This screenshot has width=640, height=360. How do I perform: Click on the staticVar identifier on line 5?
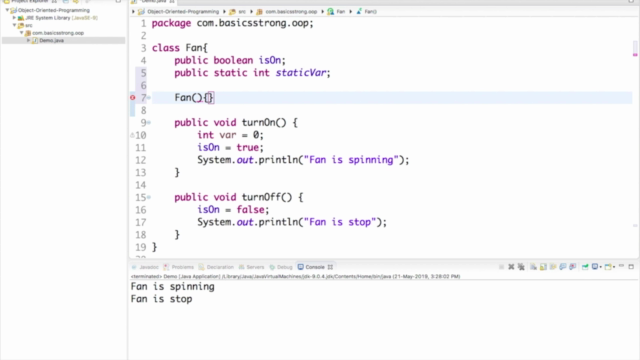point(300,73)
